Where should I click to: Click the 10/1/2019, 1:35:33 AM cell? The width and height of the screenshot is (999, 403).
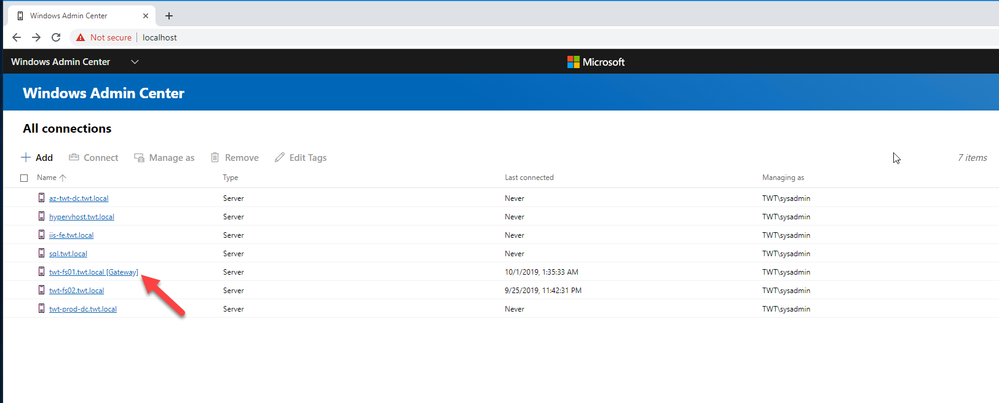click(541, 272)
